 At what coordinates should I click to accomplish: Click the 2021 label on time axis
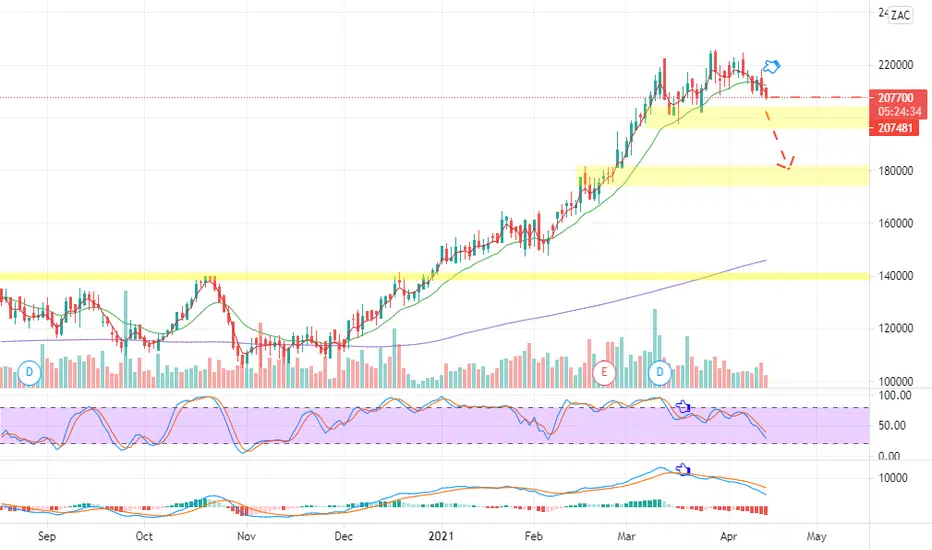[x=441, y=536]
